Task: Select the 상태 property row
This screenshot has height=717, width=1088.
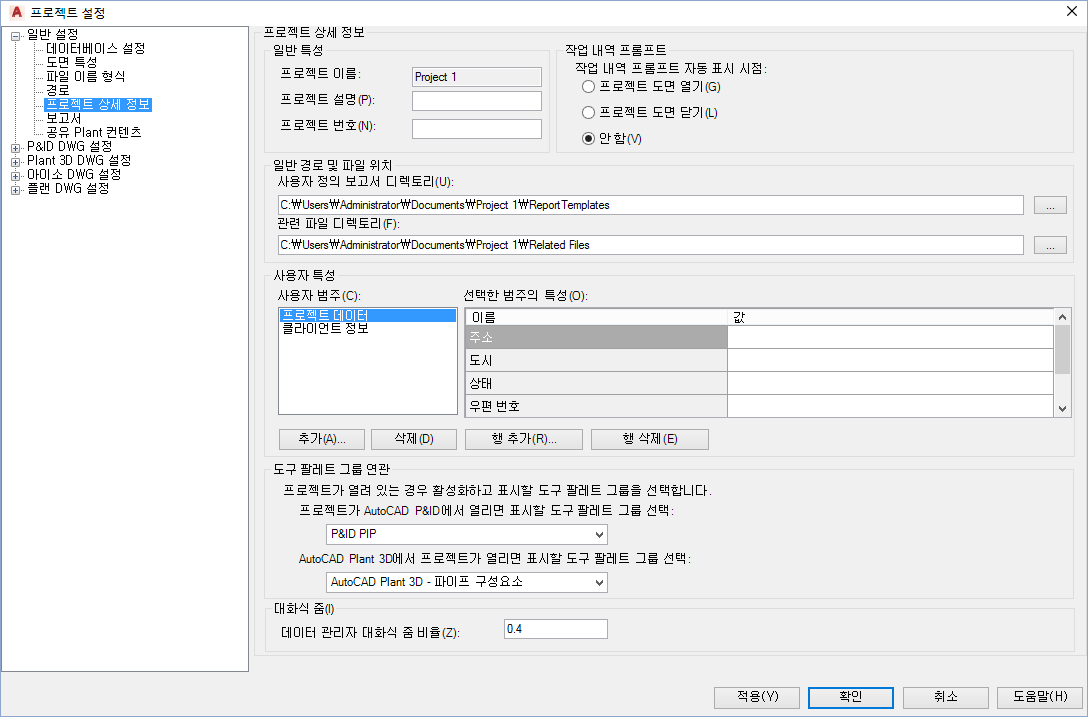Action: click(596, 383)
